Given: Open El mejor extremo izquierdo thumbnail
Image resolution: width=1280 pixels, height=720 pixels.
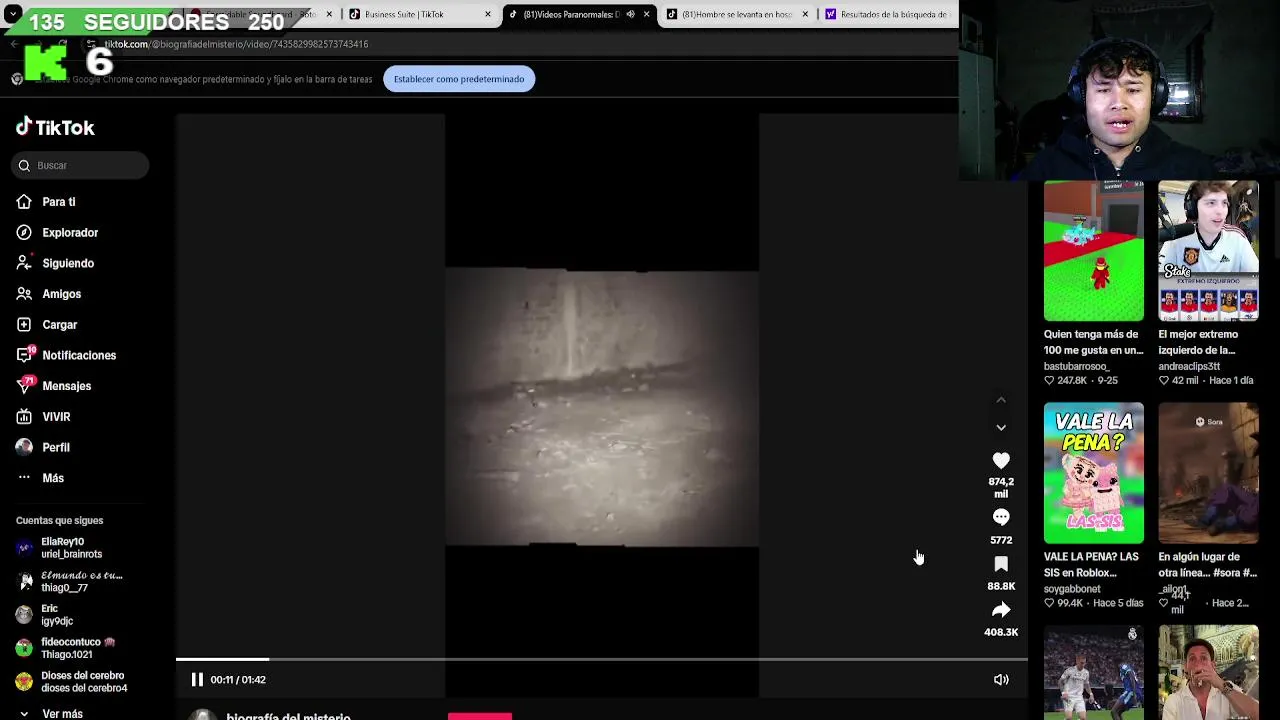Looking at the screenshot, I should tap(1208, 251).
